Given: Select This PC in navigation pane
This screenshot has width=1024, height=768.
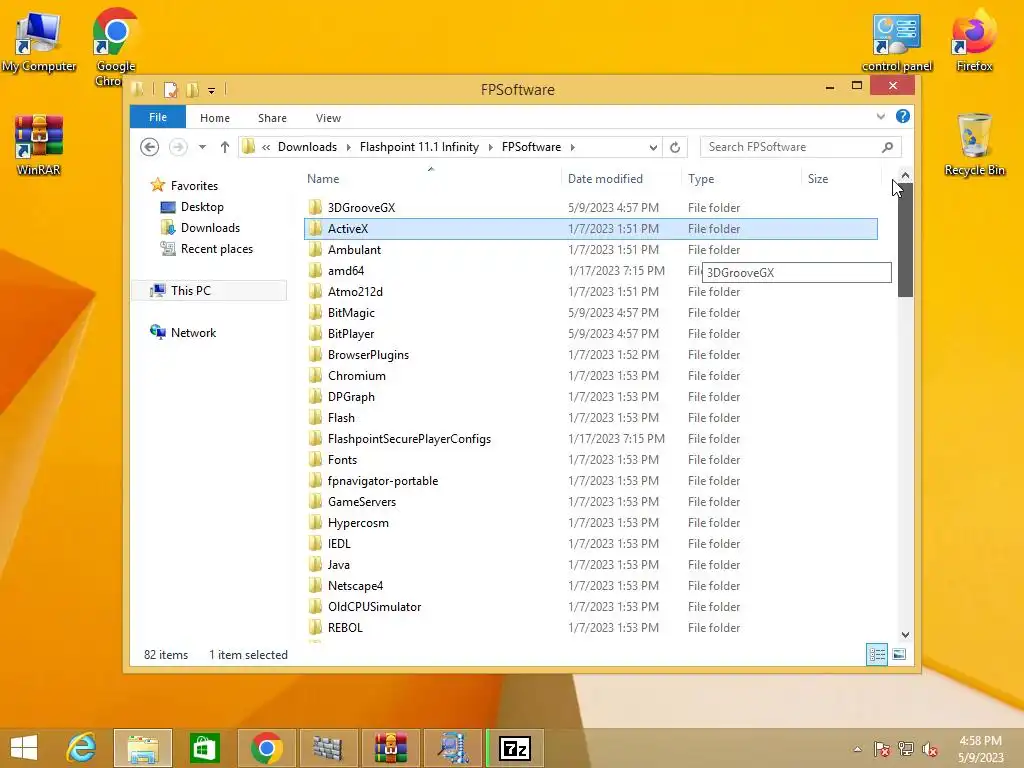Looking at the screenshot, I should tap(210, 291).
